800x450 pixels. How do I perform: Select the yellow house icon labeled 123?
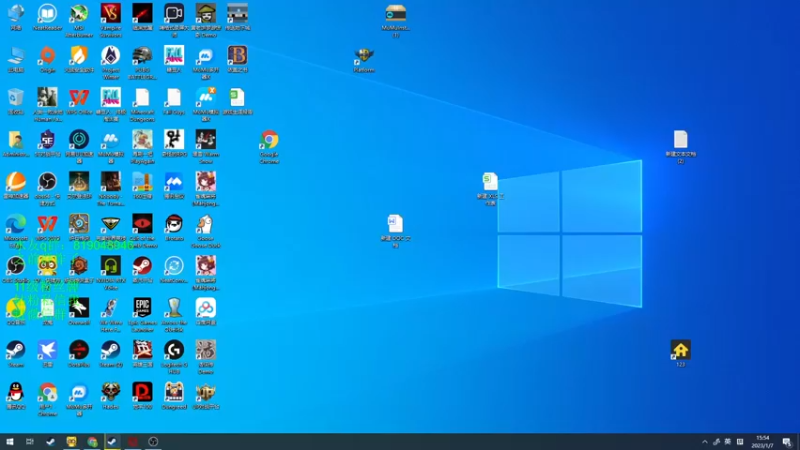[x=681, y=351]
